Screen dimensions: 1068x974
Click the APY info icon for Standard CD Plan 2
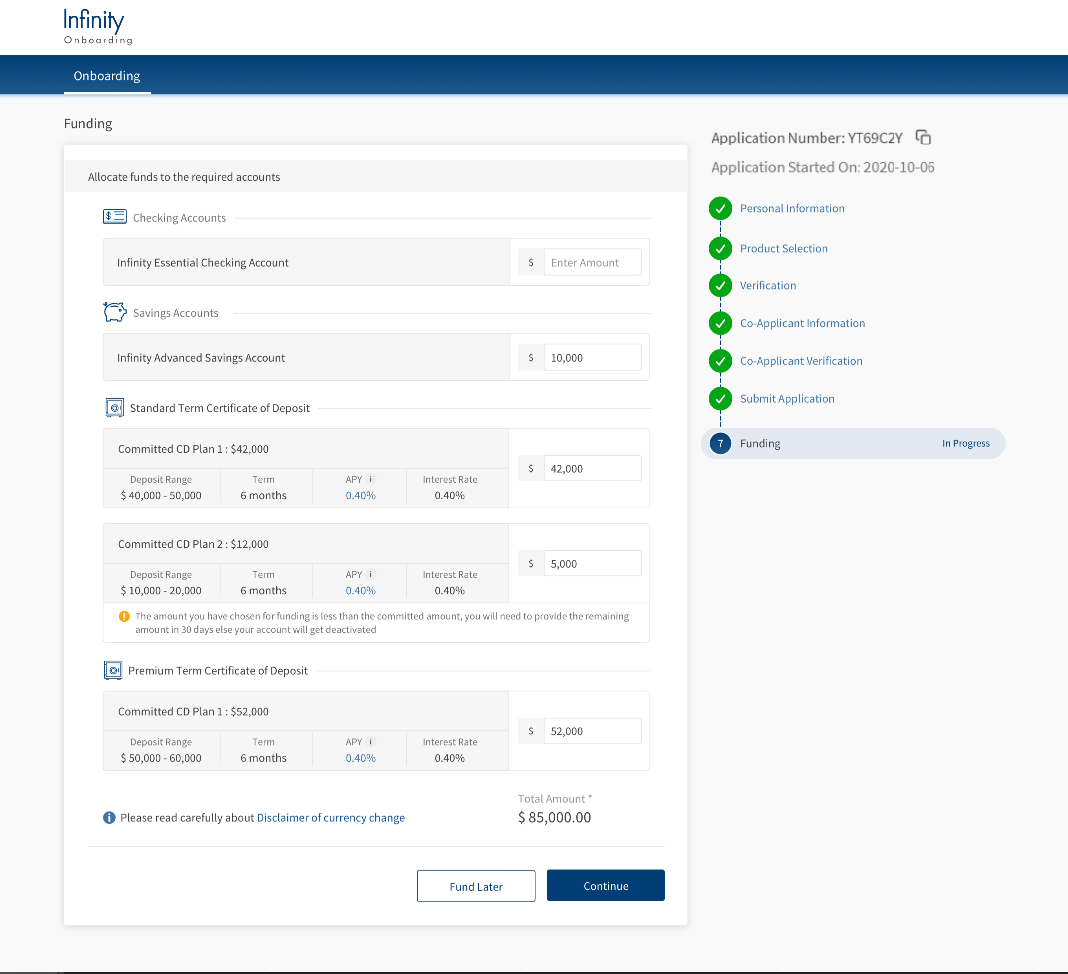(371, 574)
